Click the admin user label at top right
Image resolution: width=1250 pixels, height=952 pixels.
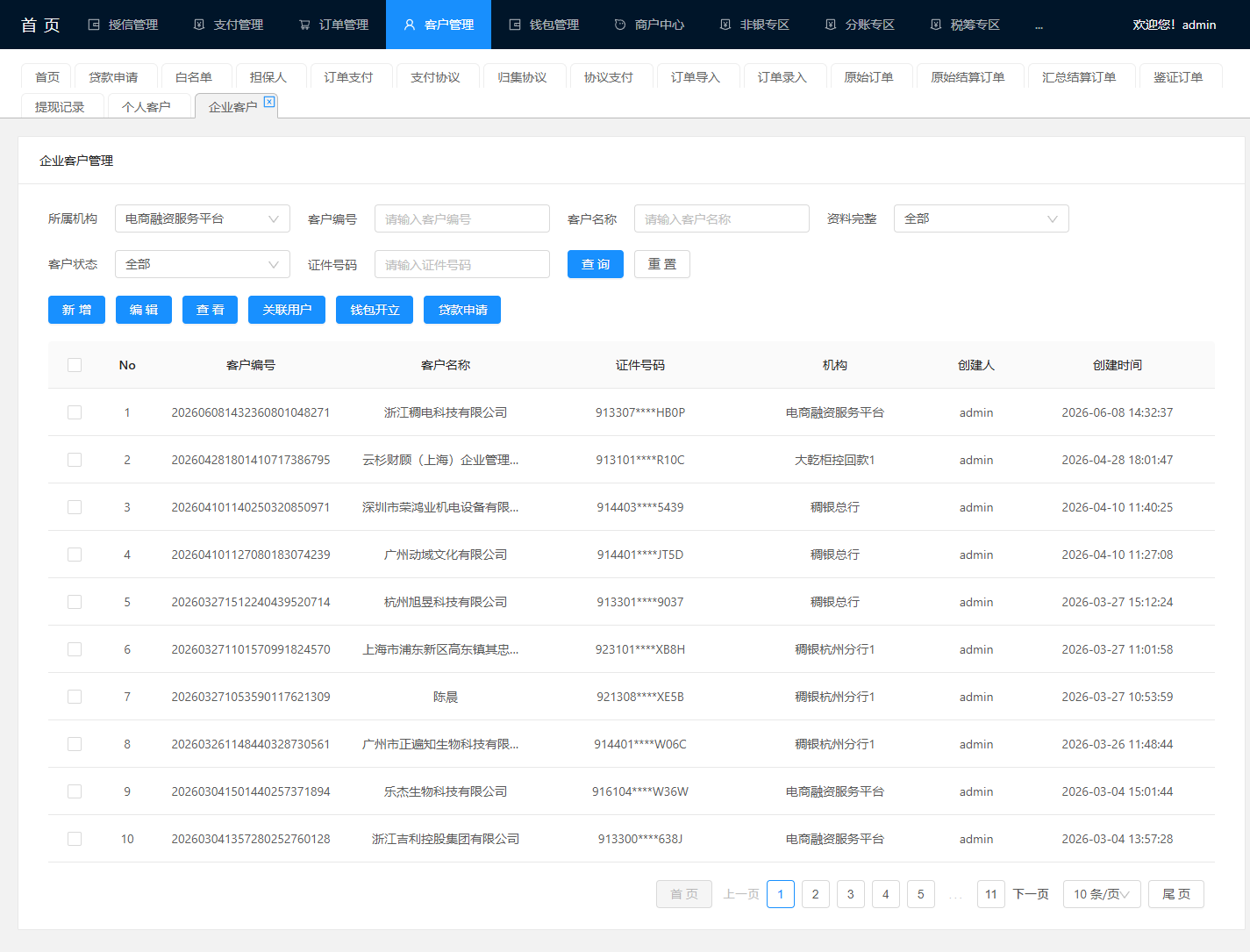[x=1199, y=25]
